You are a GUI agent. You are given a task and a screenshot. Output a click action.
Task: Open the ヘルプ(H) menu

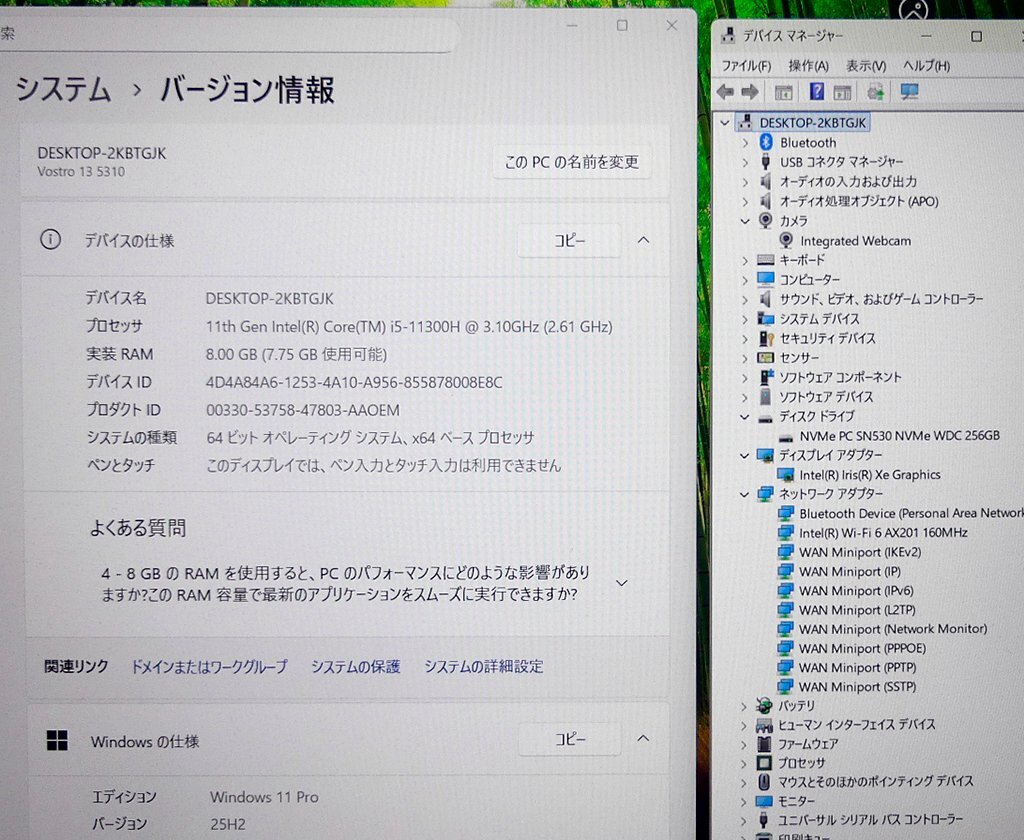pyautogui.click(x=926, y=66)
